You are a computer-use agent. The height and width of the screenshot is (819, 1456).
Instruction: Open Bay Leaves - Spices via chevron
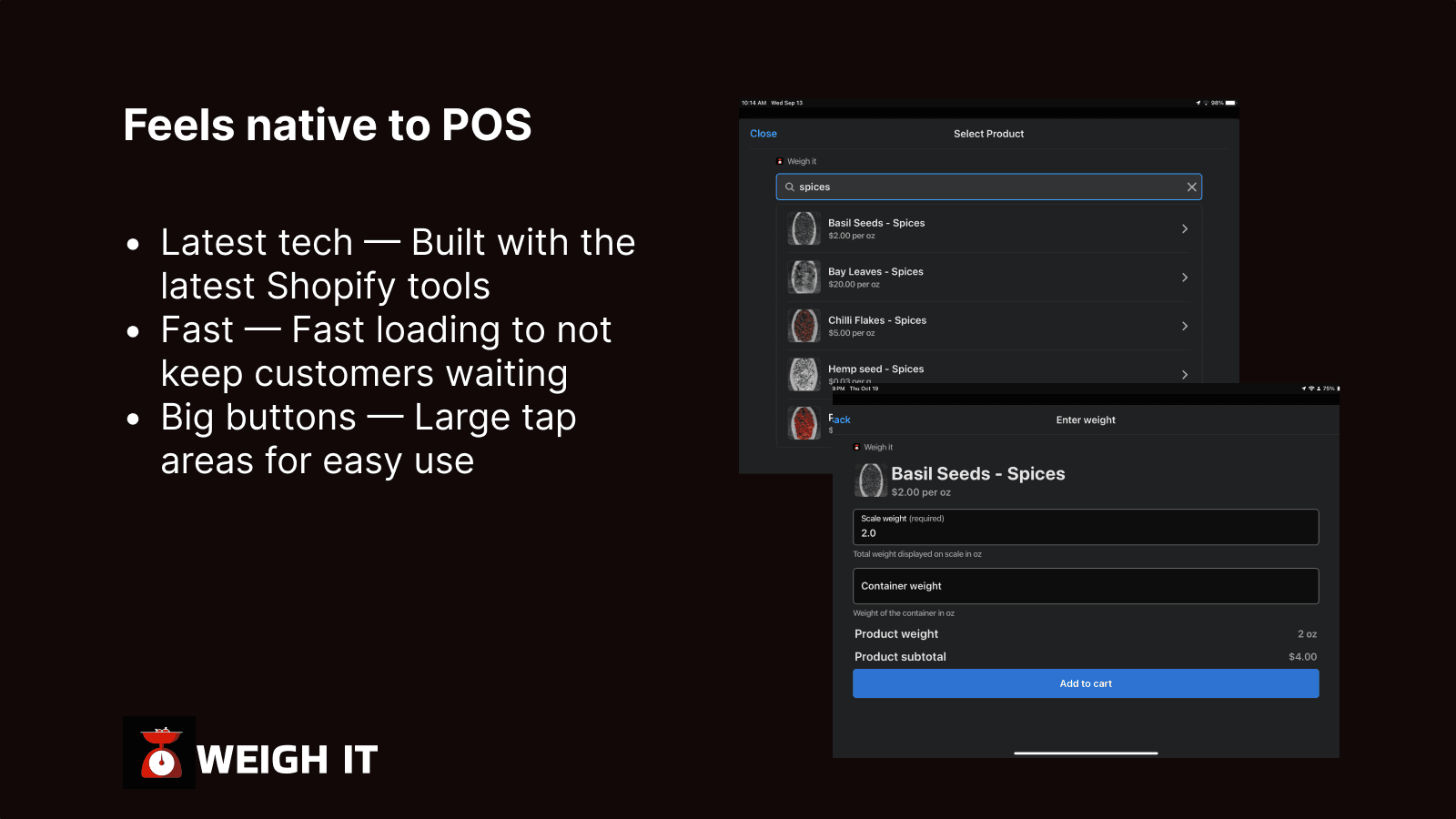(x=1184, y=278)
